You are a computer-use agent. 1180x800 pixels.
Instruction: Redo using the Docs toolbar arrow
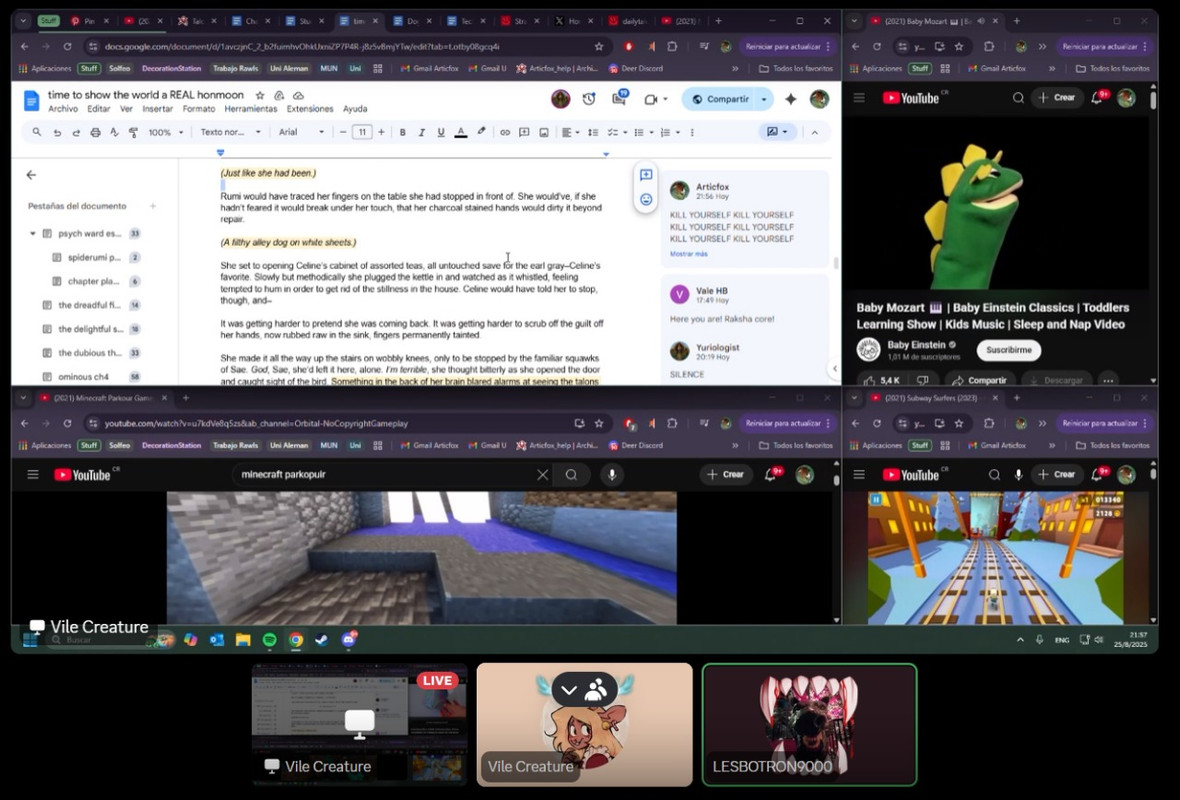click(x=76, y=132)
